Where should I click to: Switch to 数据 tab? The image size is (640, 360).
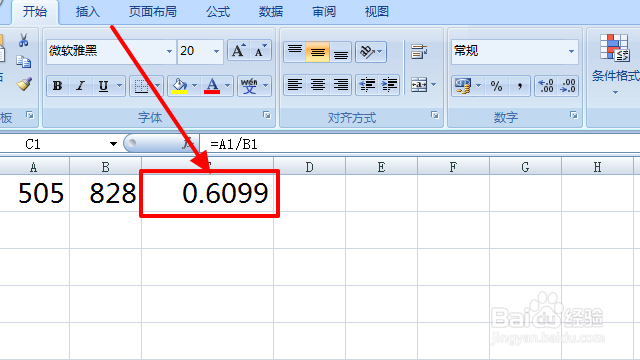[271, 11]
